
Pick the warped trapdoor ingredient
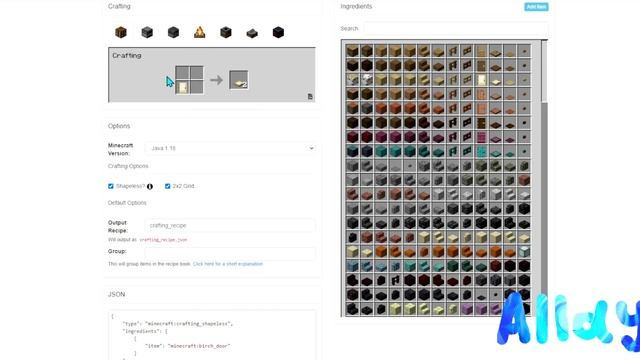coord(496,151)
